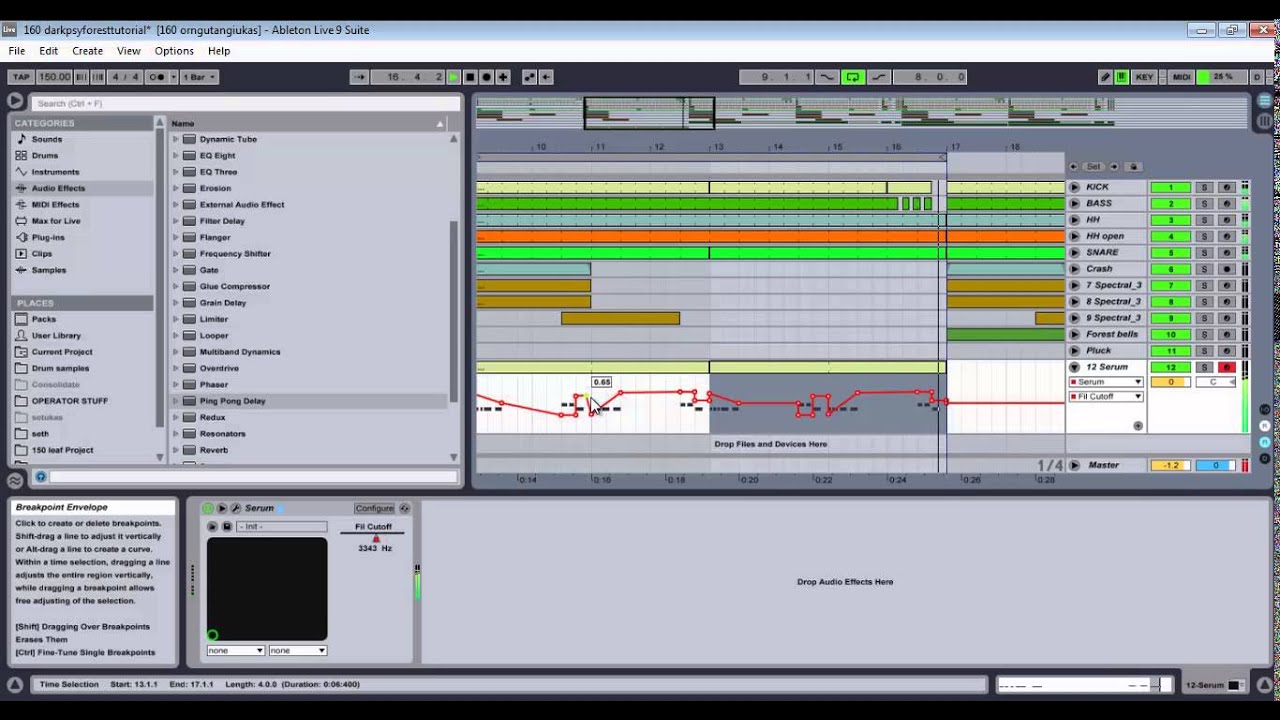Click the Serum add-automation-lane plus button
The image size is (1280, 720).
(x=1138, y=426)
